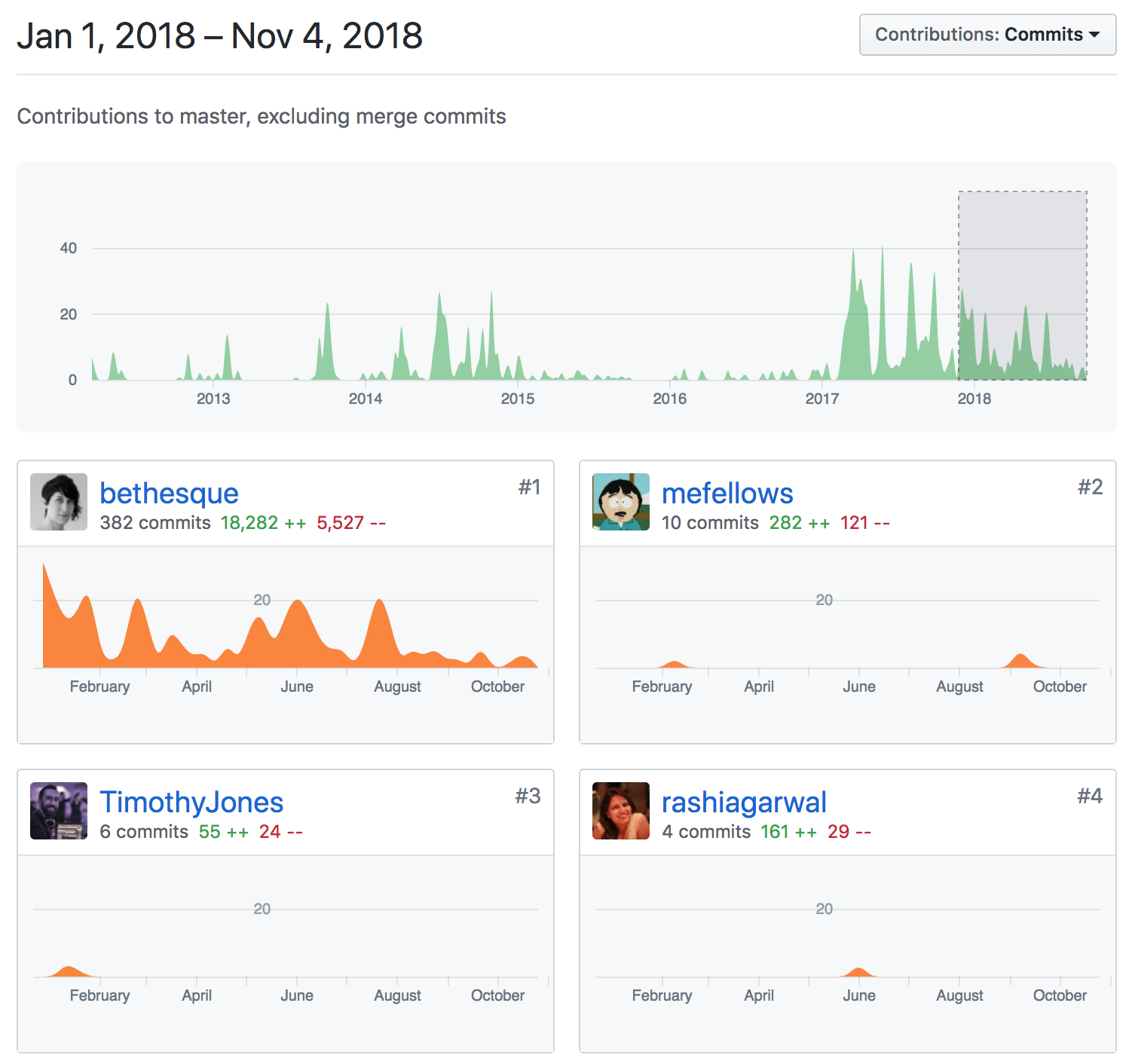Click the #3 rank label
The height and width of the screenshot is (1064, 1129).
(528, 796)
